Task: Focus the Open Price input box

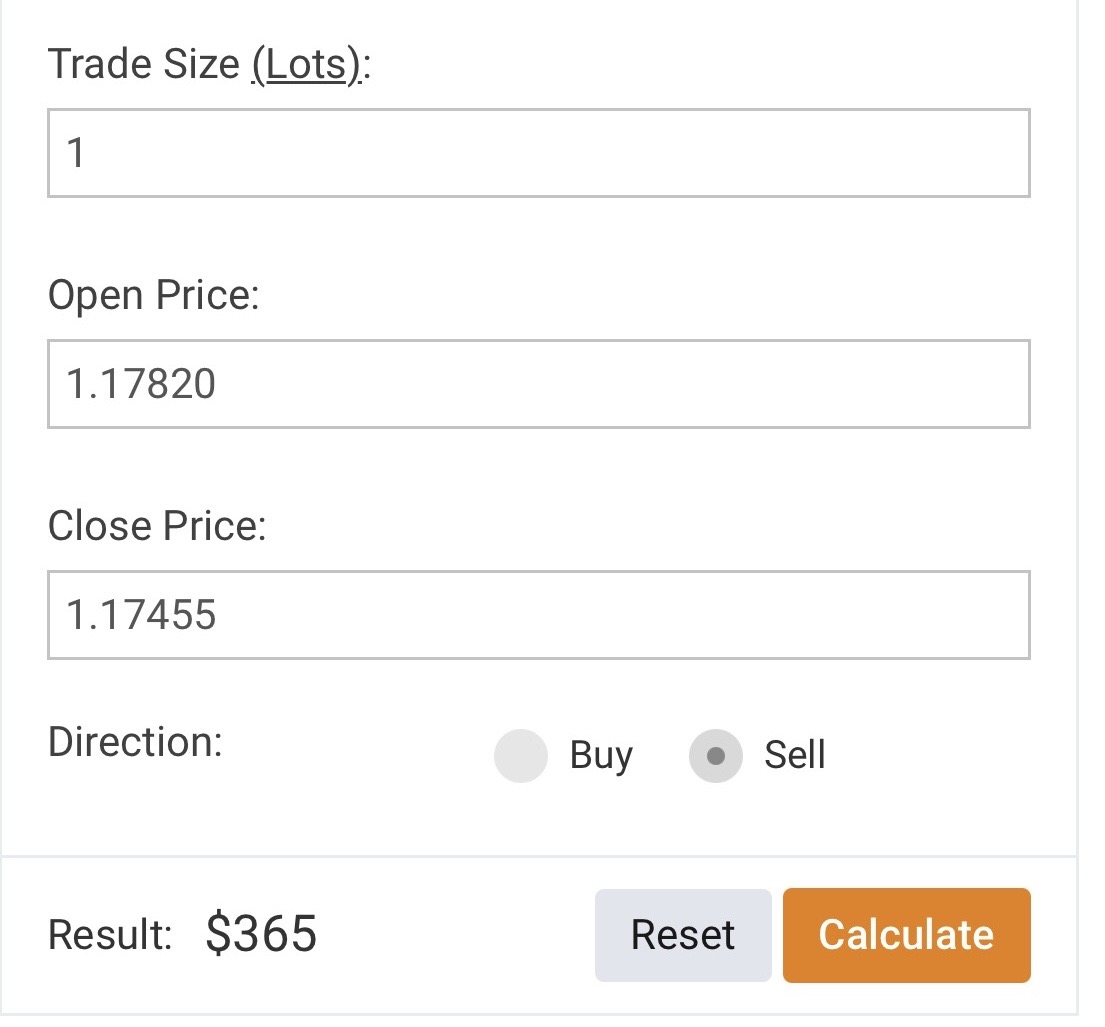Action: pos(538,384)
